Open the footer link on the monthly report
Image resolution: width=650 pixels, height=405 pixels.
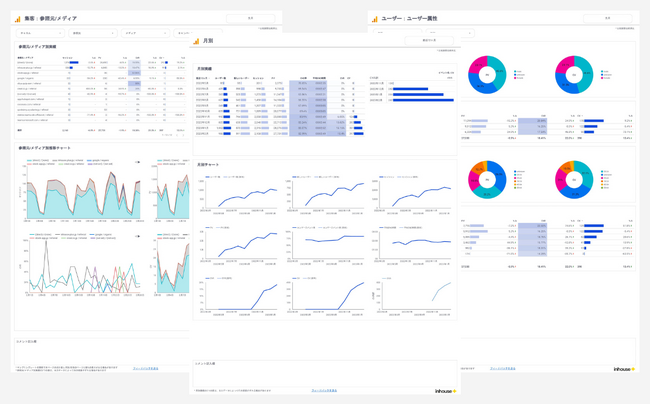[x=324, y=390]
